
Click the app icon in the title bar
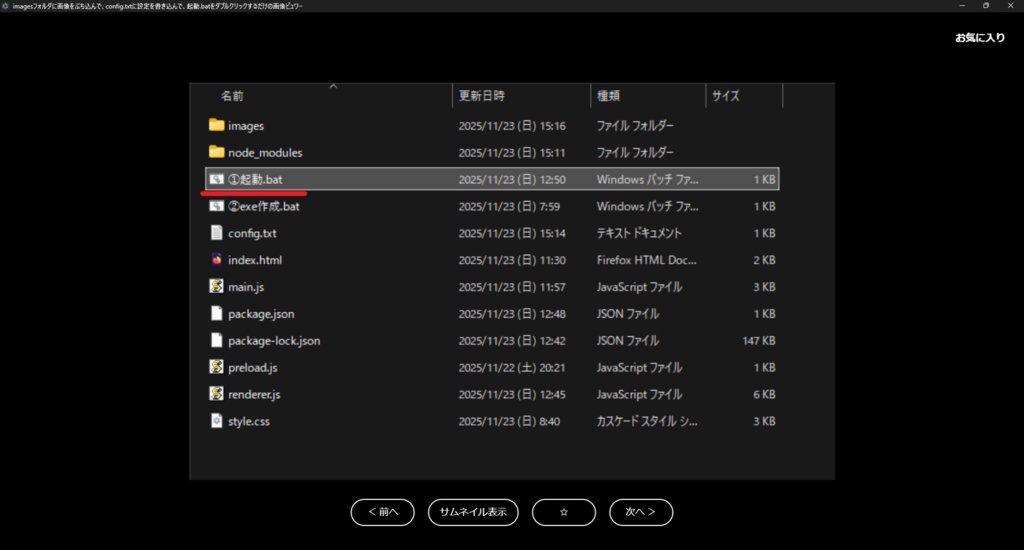click(x=5, y=6)
